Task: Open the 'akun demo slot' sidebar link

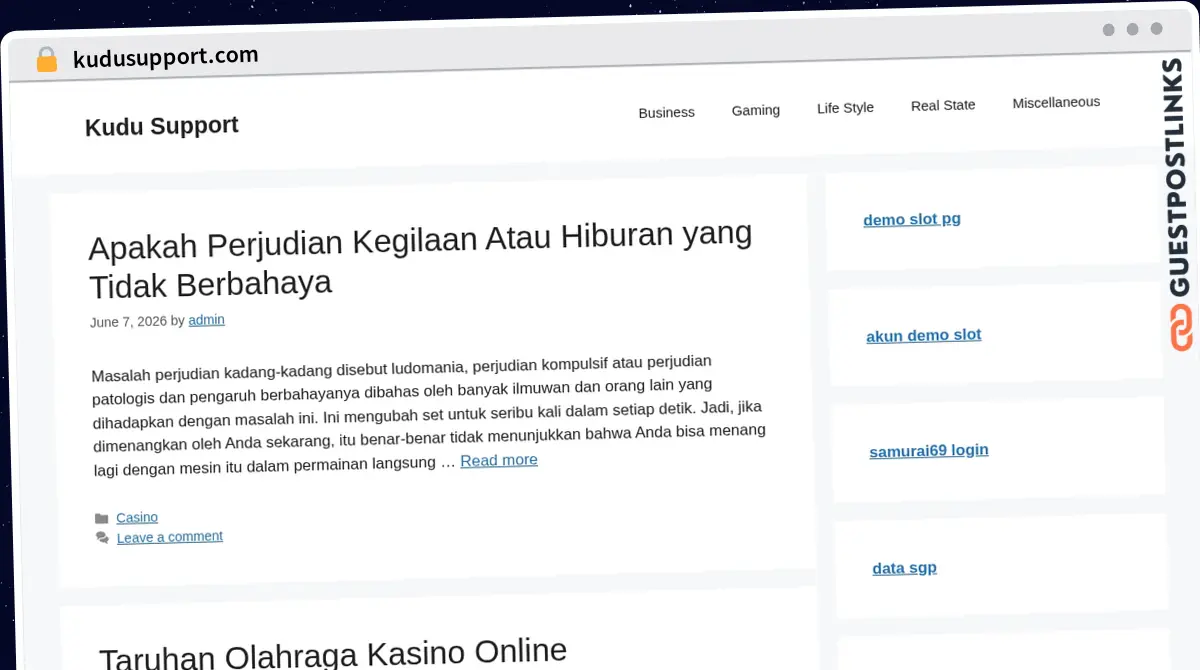Action: [x=924, y=335]
